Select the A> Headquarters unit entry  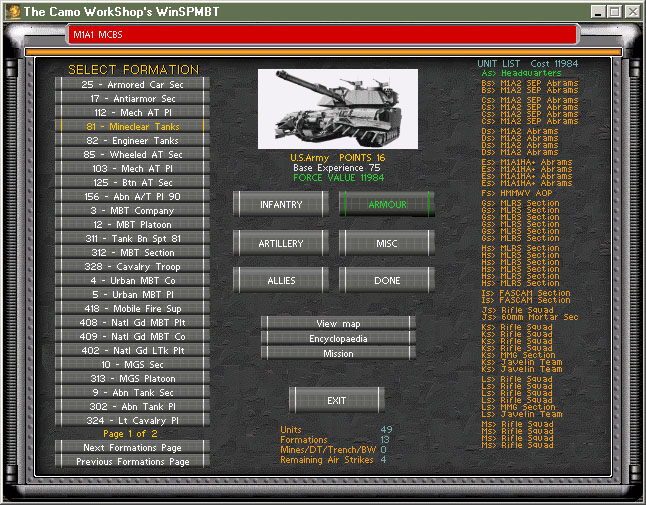(521, 73)
